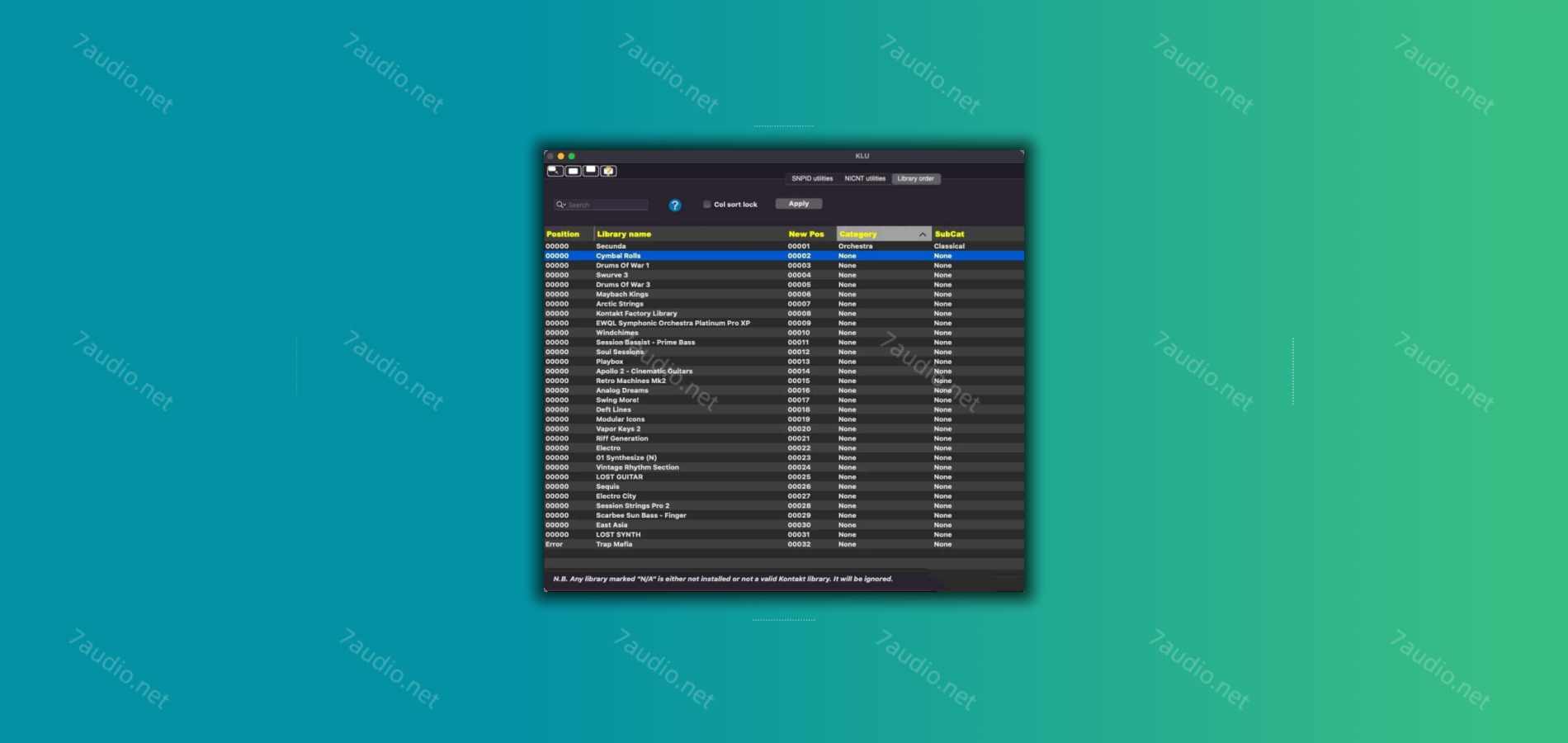Open the blue question mark help
1568x743 pixels.
[675, 205]
